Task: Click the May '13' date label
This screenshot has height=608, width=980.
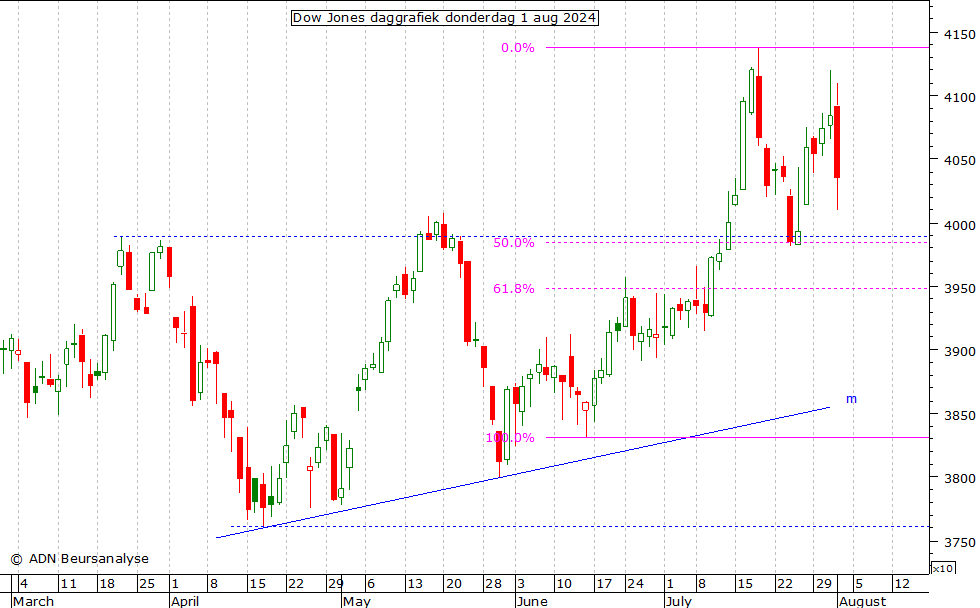Action: coord(415,584)
